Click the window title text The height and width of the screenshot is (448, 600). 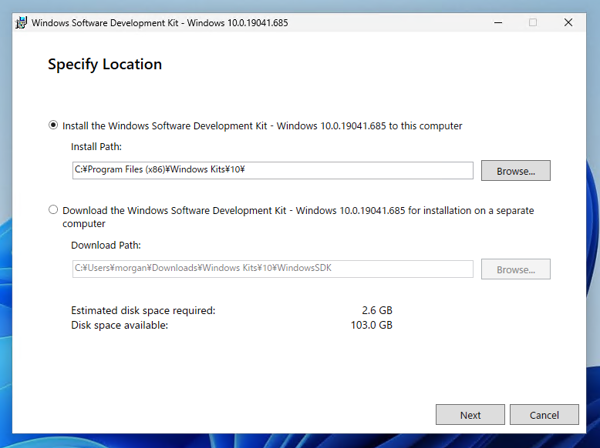pos(160,23)
